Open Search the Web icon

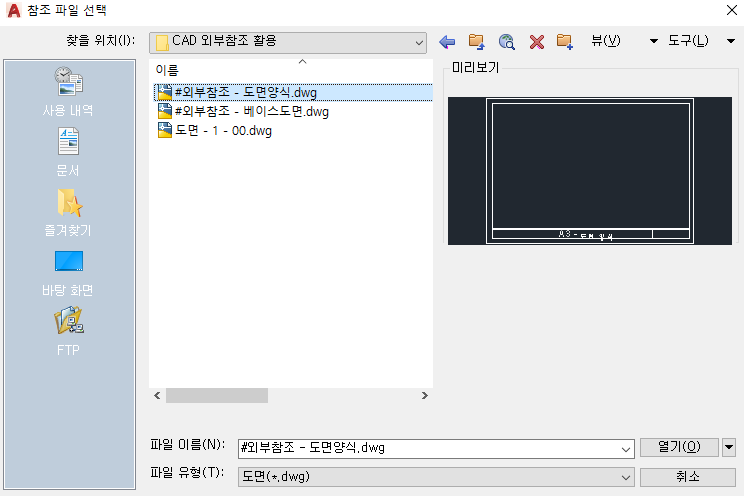point(506,42)
